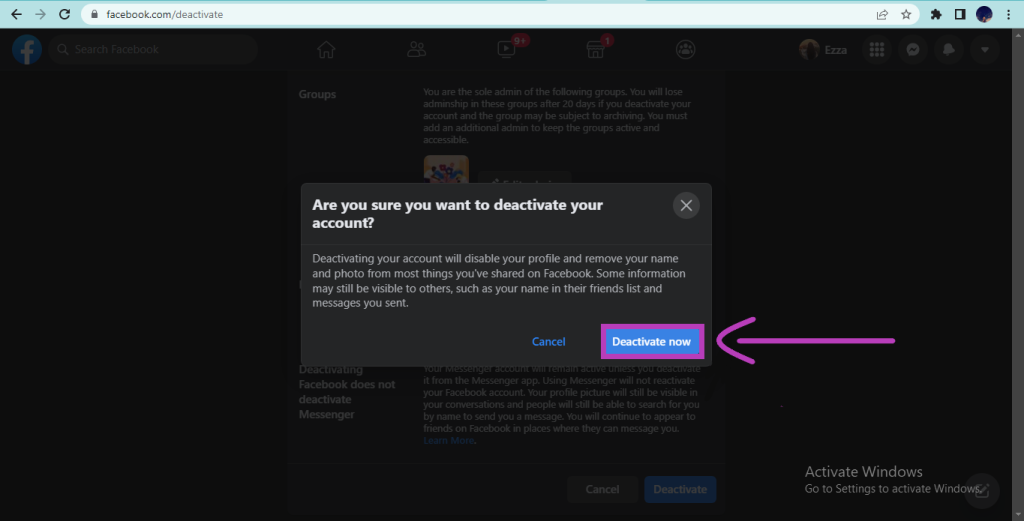The image size is (1024, 521).
Task: Click the padlock site info icon
Action: 95,14
